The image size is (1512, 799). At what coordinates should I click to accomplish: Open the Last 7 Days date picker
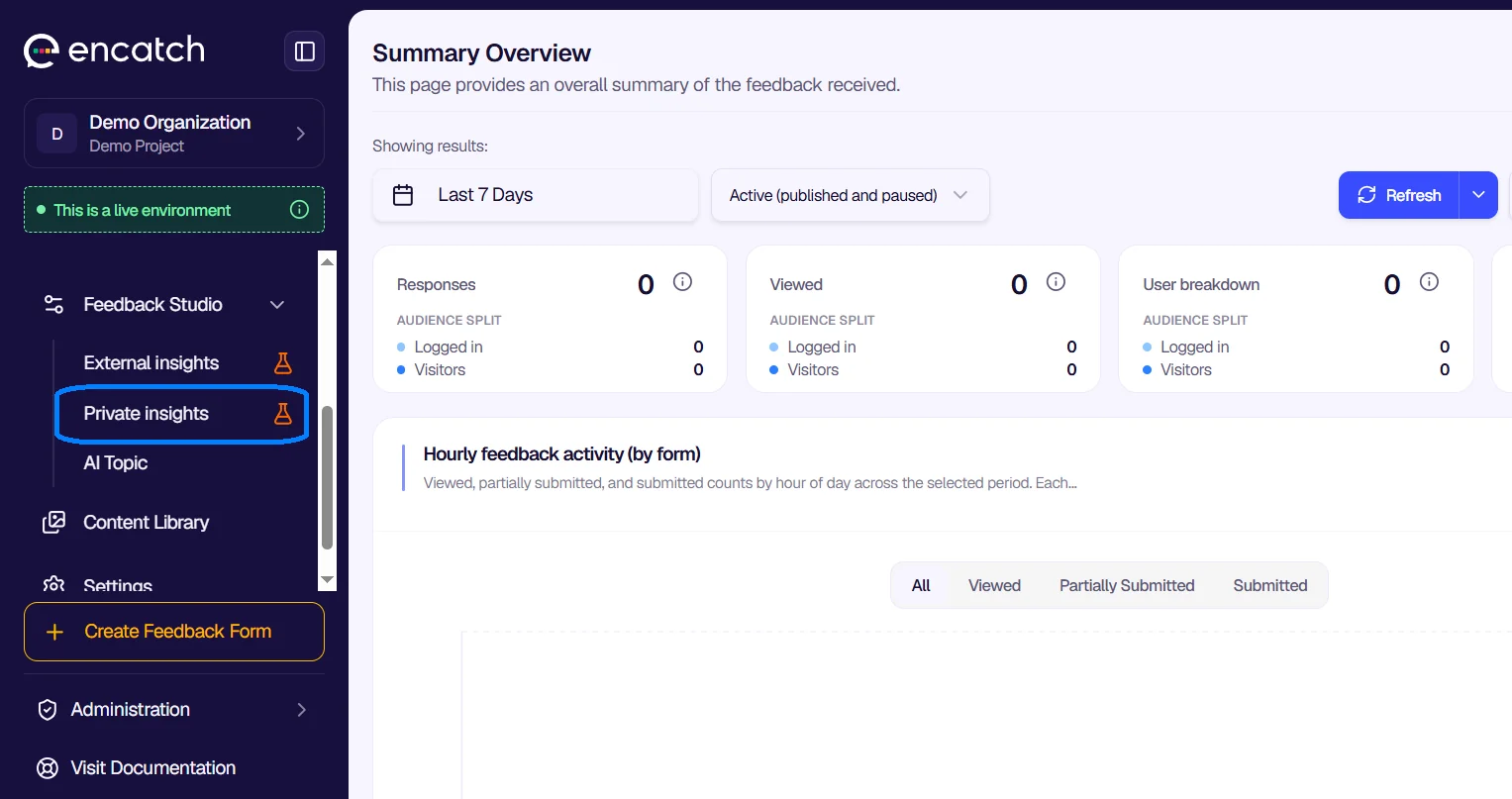536,195
